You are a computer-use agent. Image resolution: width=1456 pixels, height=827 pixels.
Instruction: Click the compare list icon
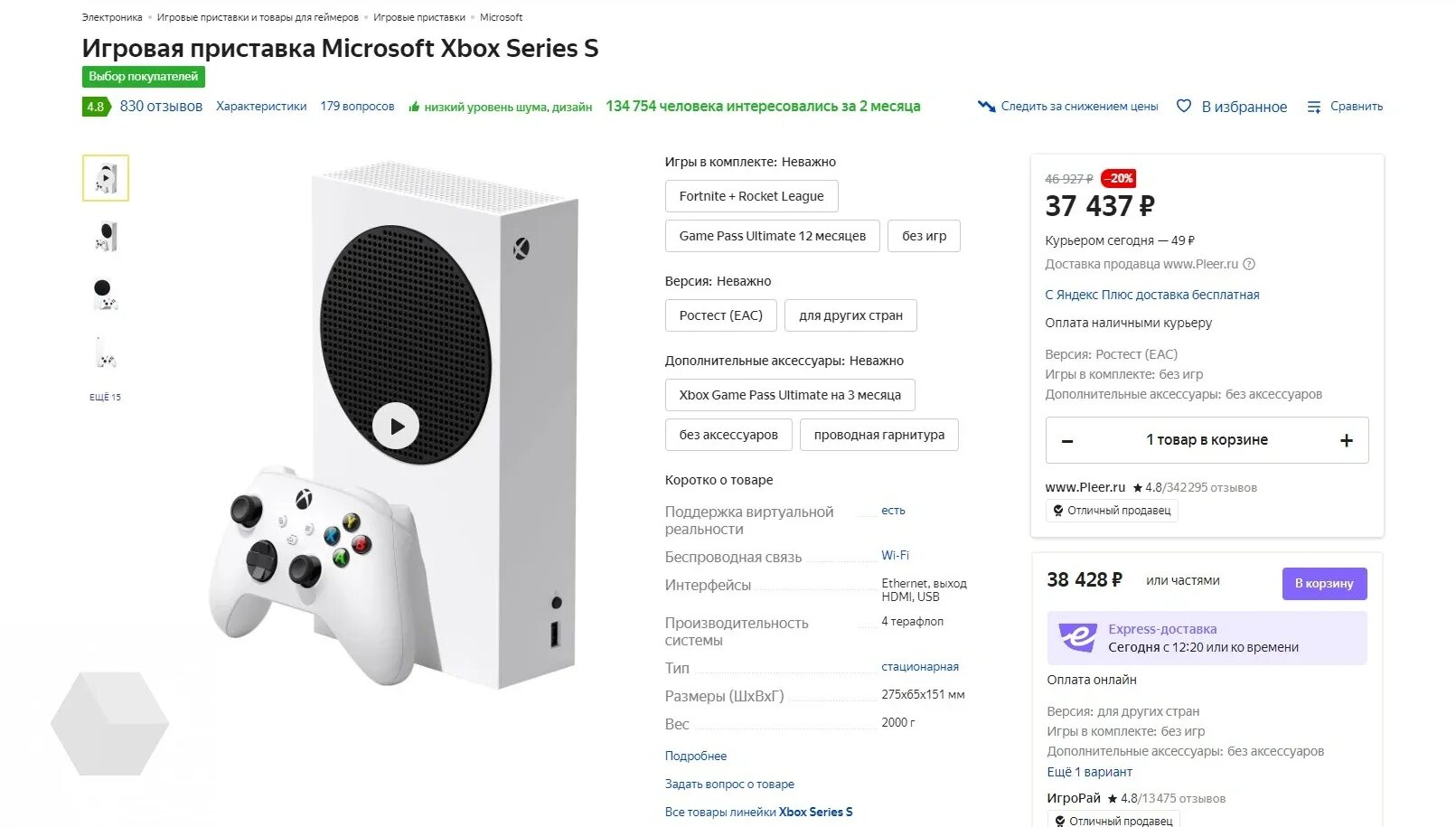[1314, 107]
